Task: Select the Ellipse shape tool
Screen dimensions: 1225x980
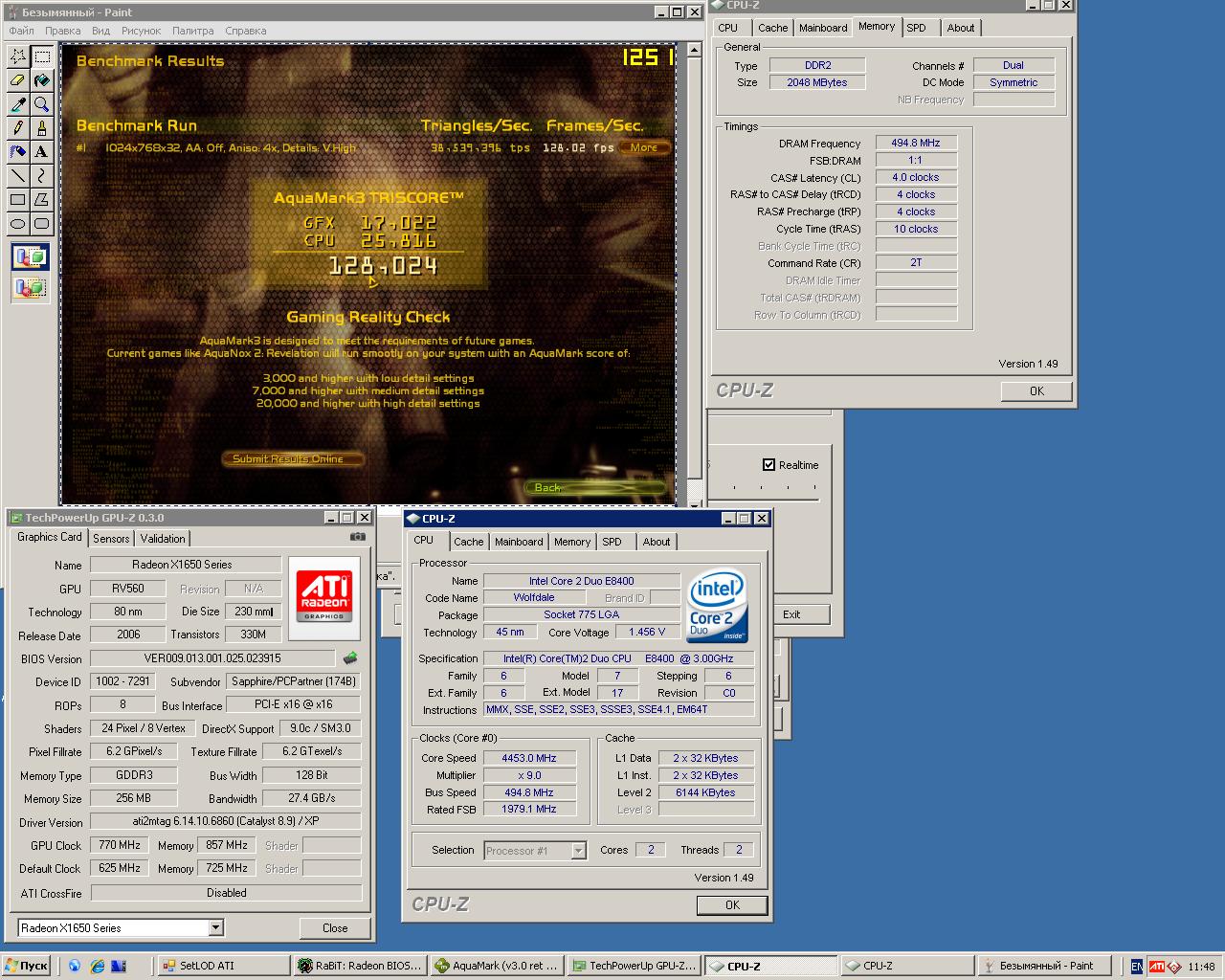Action: point(18,224)
